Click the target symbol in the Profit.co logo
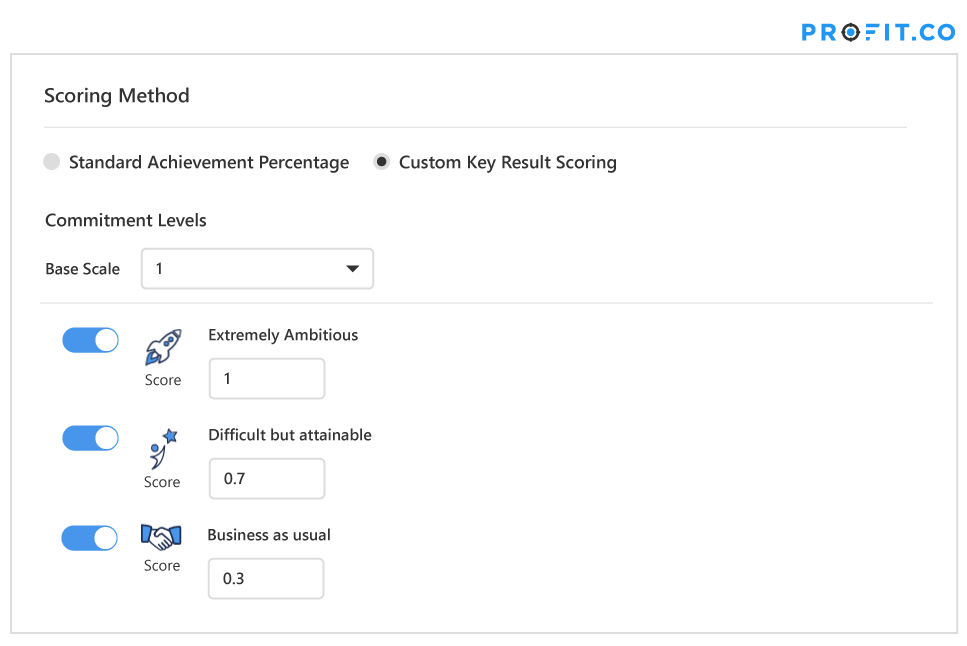Image resolution: width=967 pixels, height=646 pixels. pos(850,32)
